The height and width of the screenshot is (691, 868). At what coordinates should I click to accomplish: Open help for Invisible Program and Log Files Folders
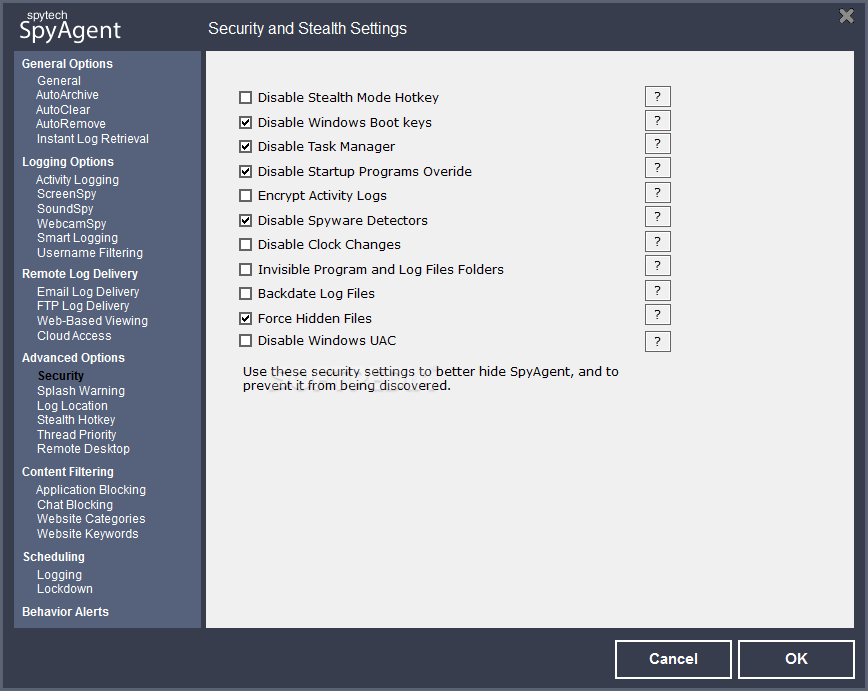(x=658, y=266)
